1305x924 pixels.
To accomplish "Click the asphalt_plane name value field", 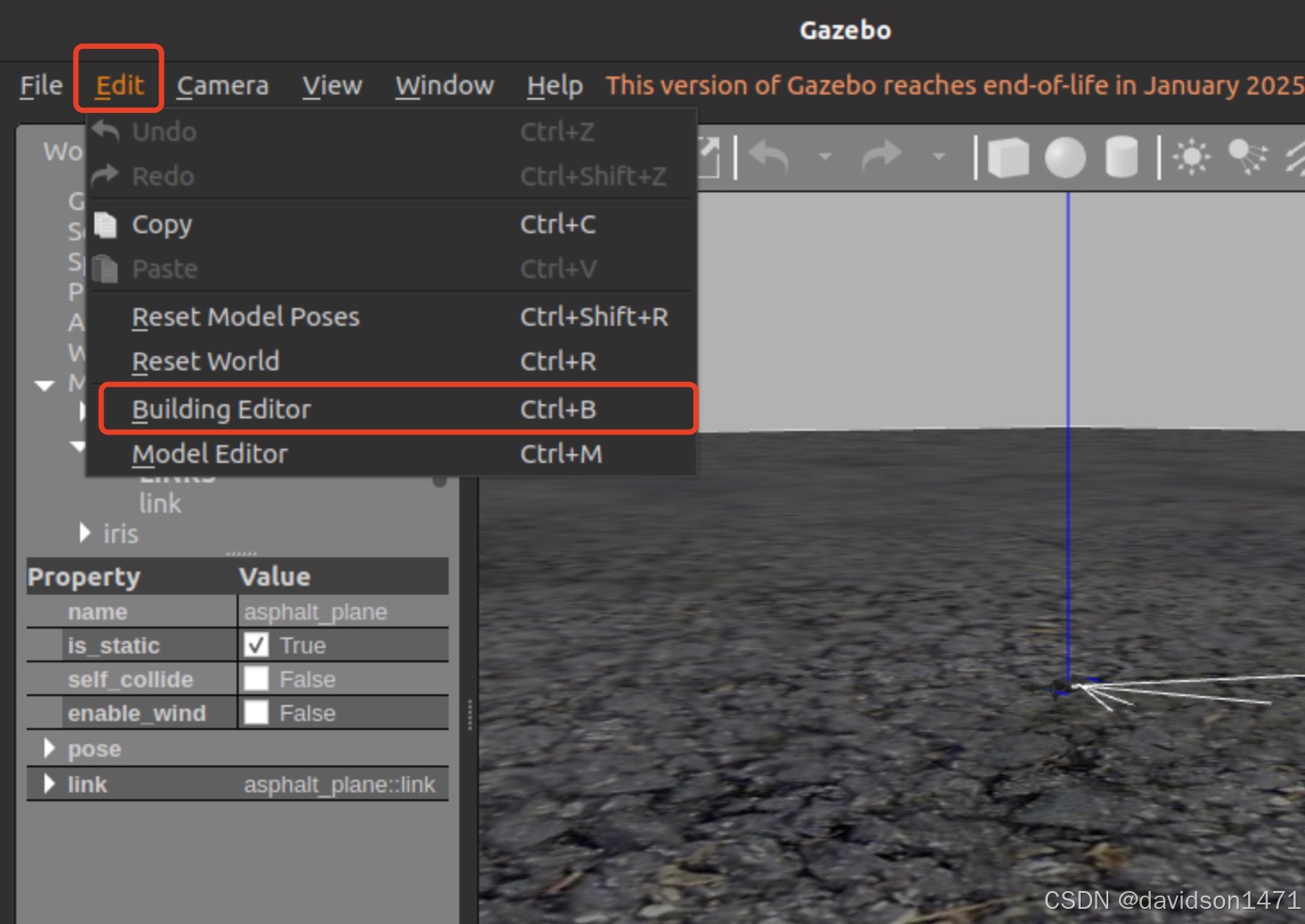I will [344, 612].
